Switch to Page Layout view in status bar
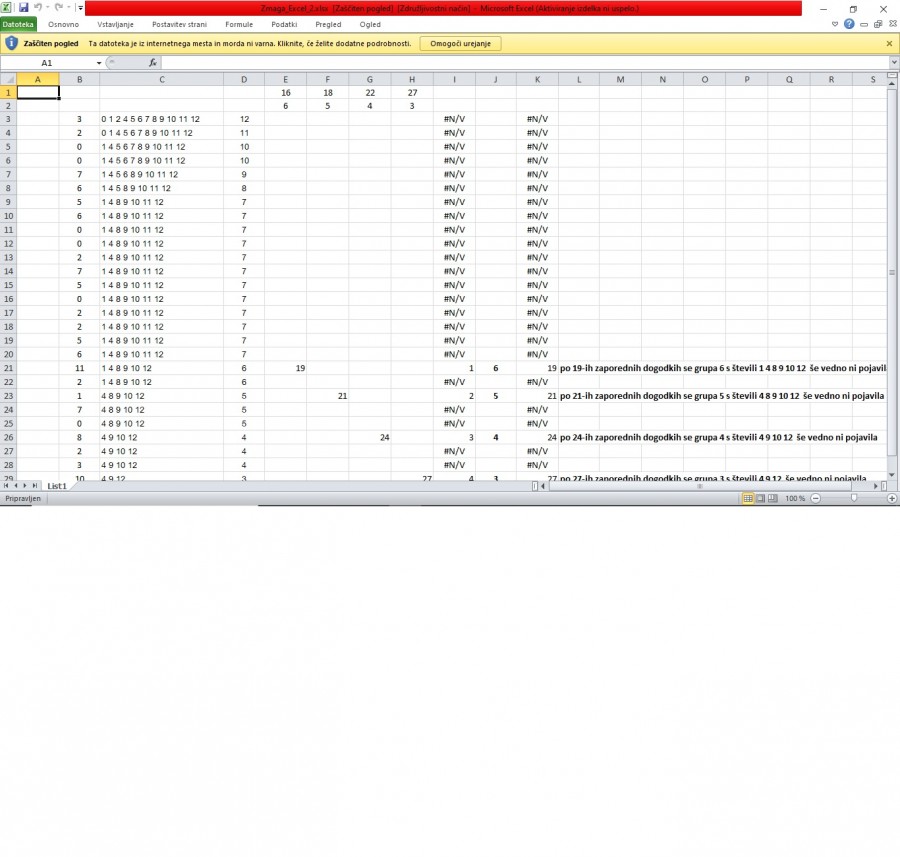900x857 pixels. (x=761, y=498)
